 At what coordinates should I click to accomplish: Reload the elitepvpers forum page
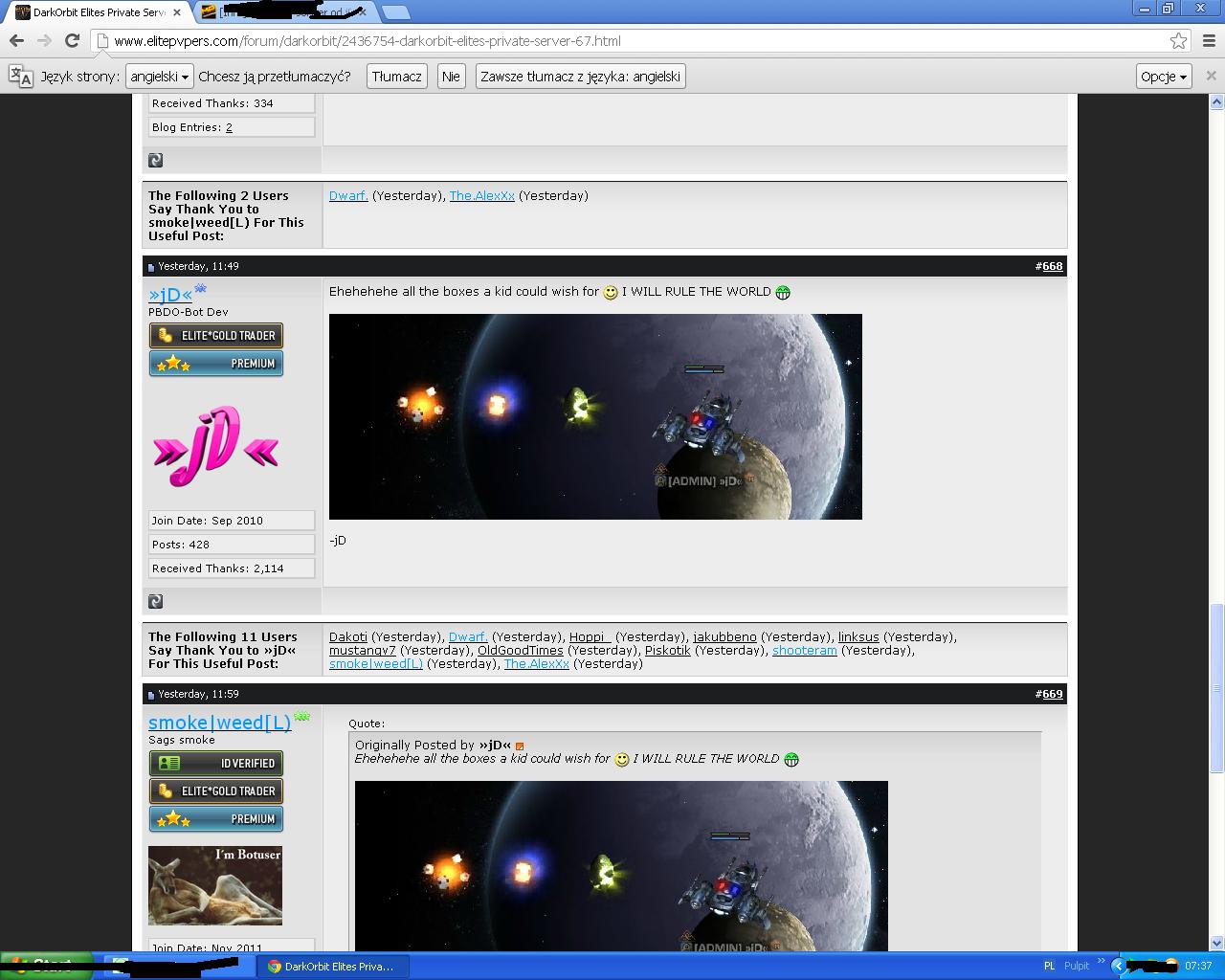click(x=72, y=40)
